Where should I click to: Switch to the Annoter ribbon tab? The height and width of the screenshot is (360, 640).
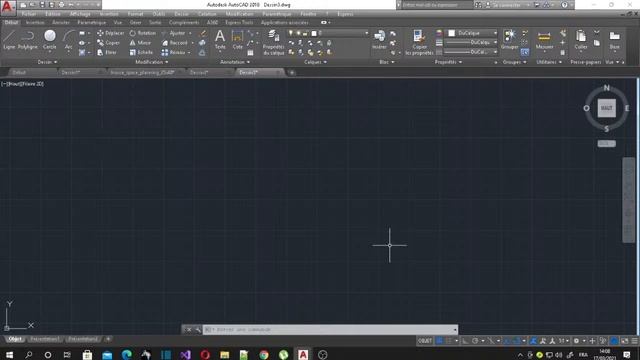pos(61,22)
